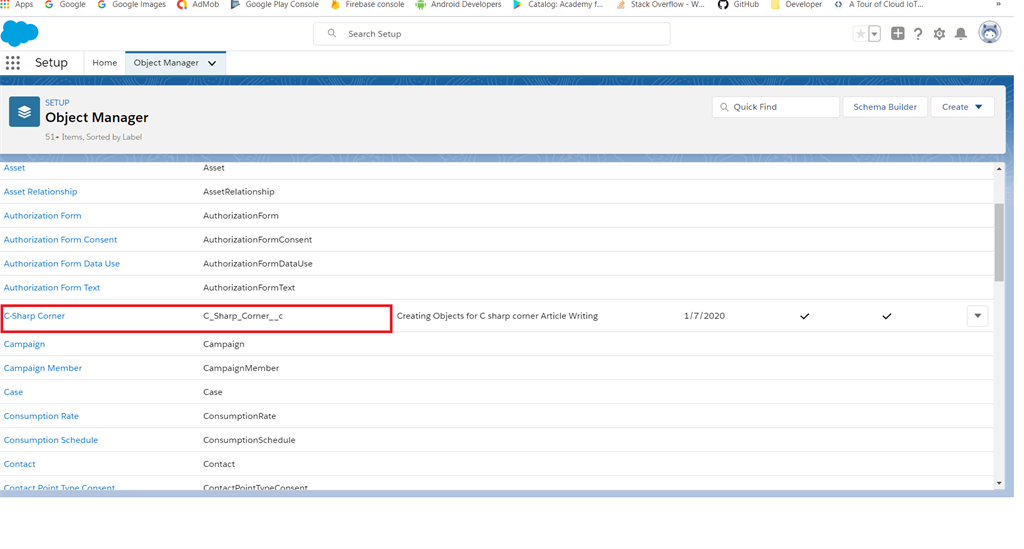The image size is (1024, 549).
Task: Open the Asset Relationship object
Action: pyautogui.click(x=40, y=192)
